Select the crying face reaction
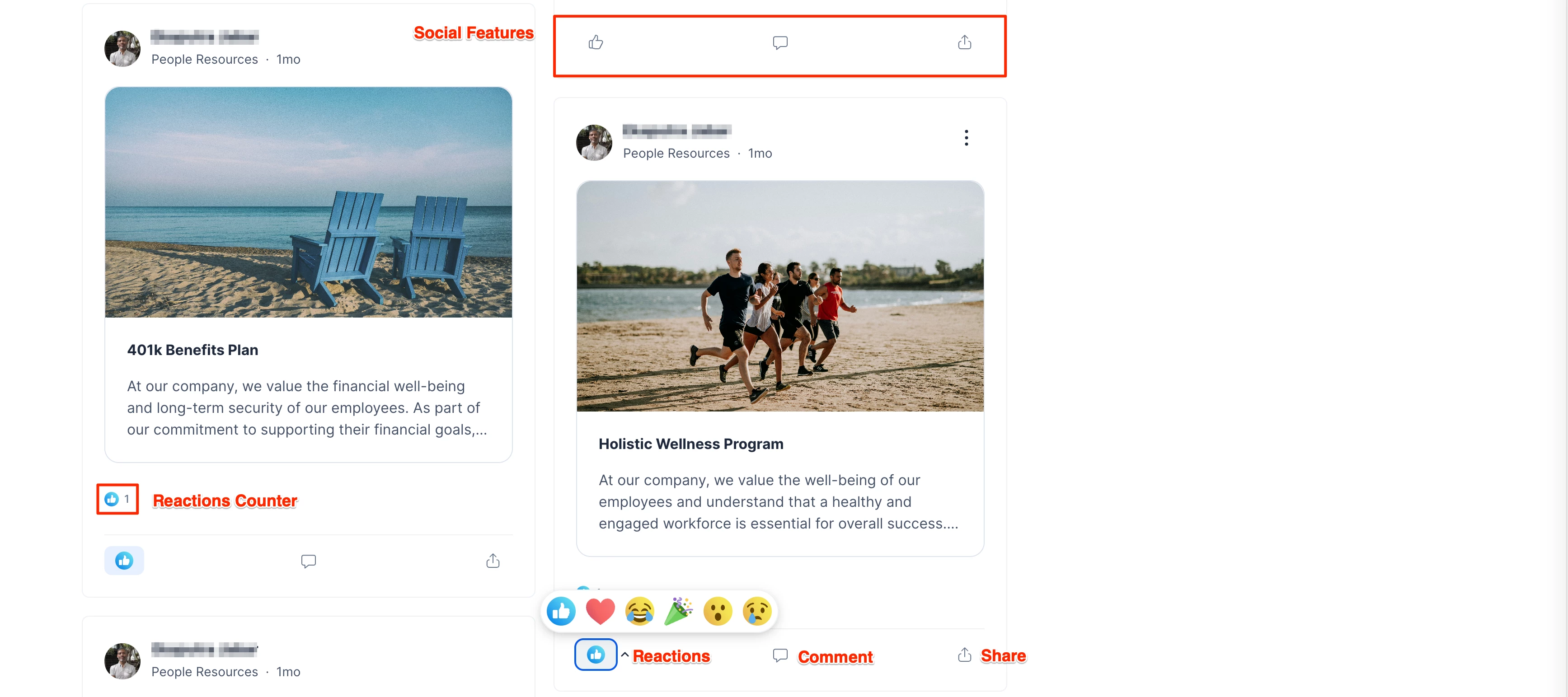This screenshot has width=1568, height=697. [756, 611]
